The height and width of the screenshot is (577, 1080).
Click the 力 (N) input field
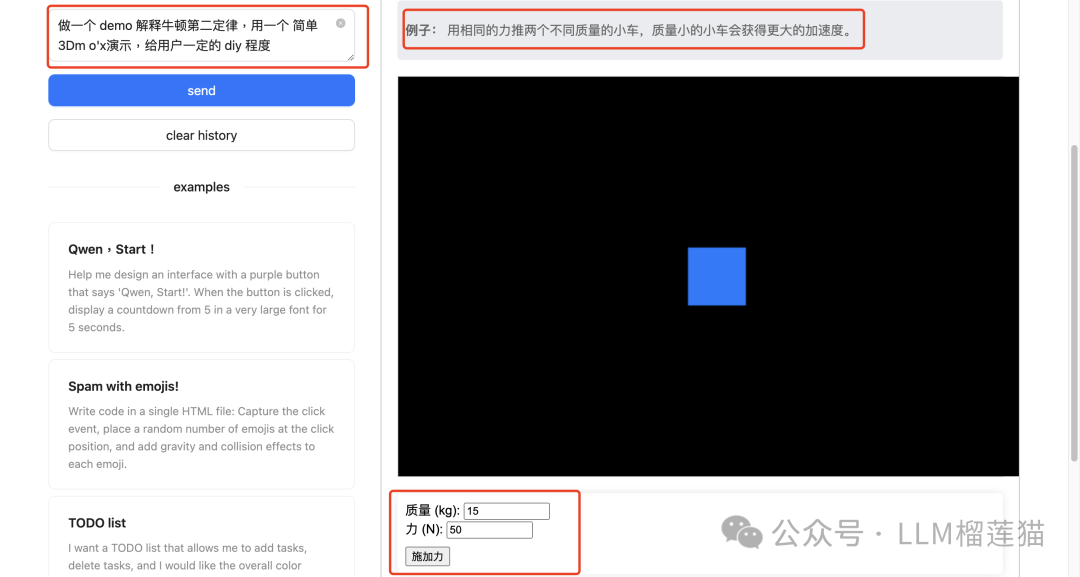[489, 529]
